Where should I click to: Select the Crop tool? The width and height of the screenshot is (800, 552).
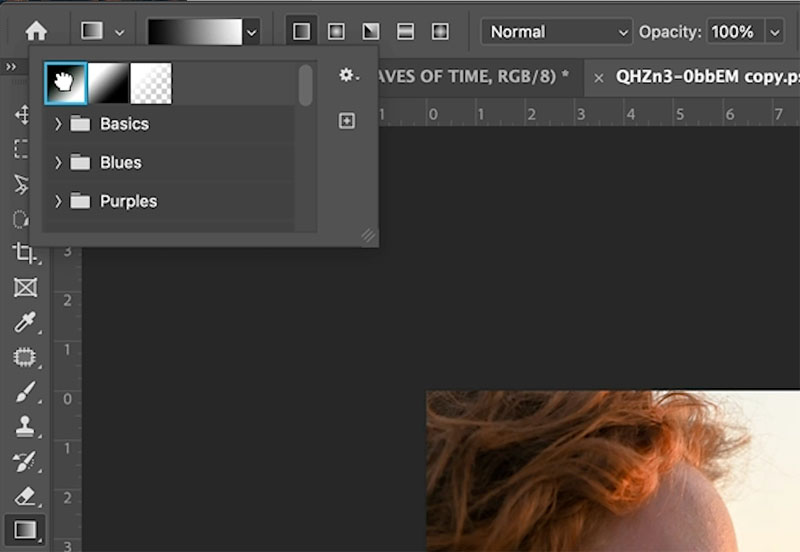pyautogui.click(x=24, y=253)
